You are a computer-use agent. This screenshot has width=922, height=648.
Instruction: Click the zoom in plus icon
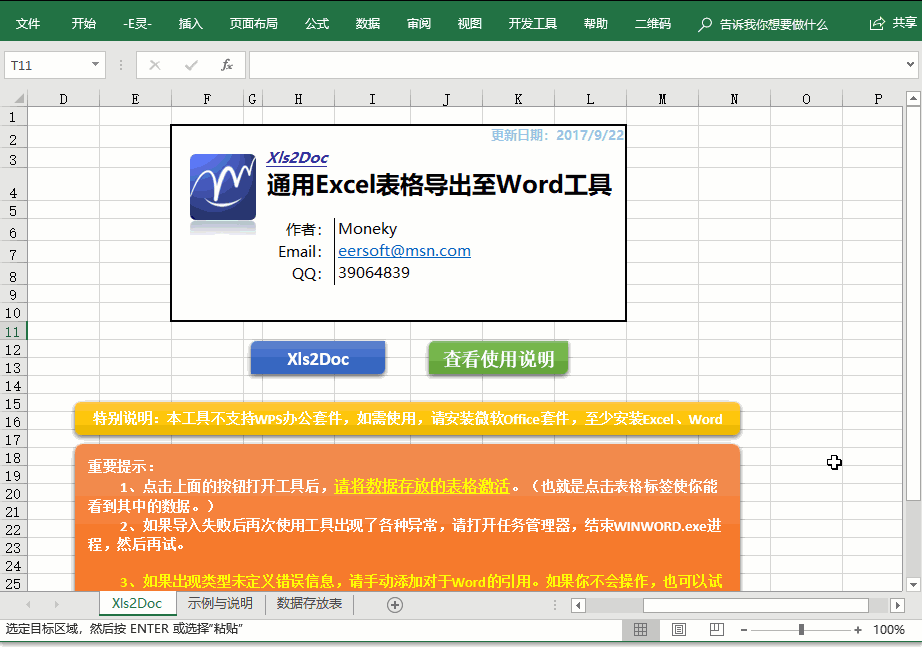(858, 630)
